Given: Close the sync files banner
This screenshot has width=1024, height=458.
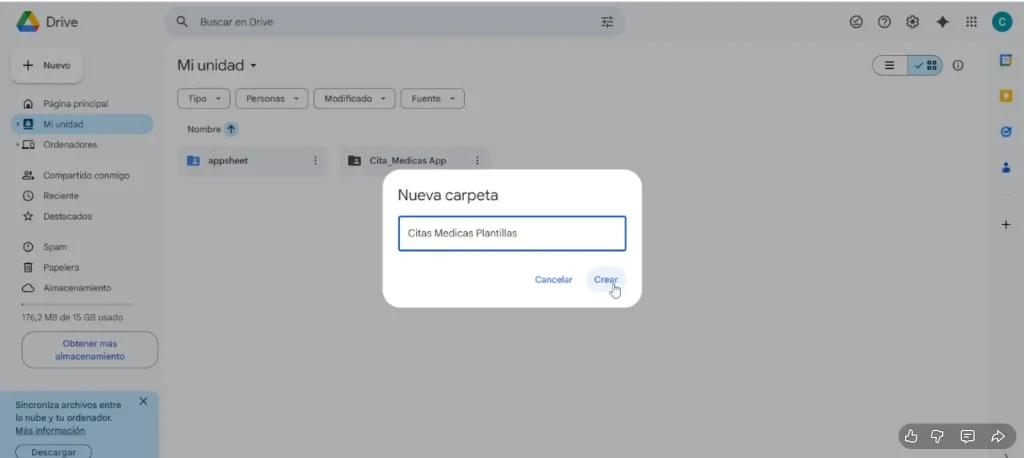Looking at the screenshot, I should pos(143,401).
